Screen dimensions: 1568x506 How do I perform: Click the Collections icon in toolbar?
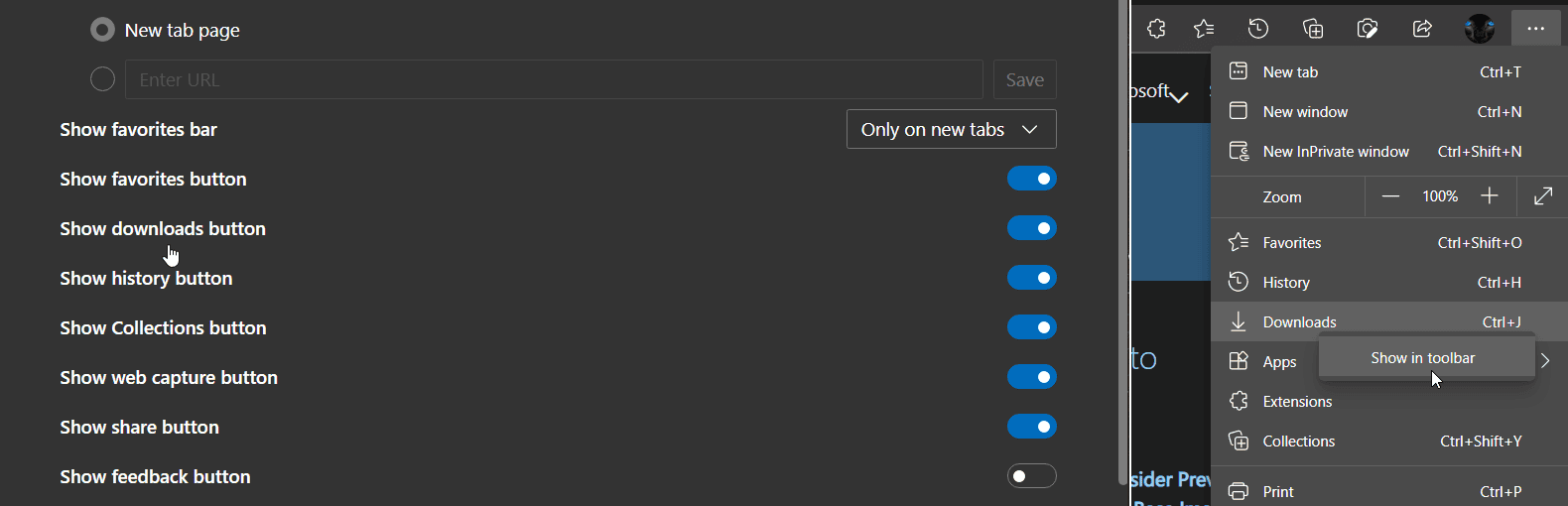click(x=1313, y=29)
